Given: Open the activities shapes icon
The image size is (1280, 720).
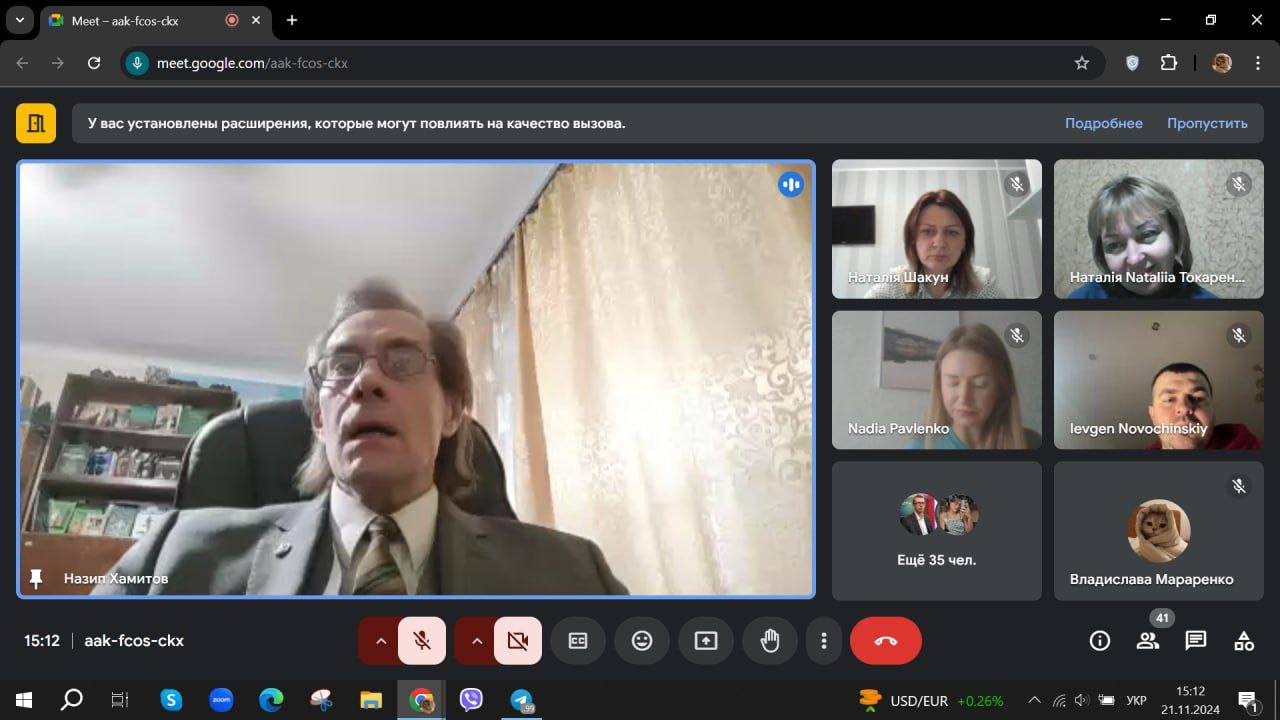Looking at the screenshot, I should (x=1244, y=641).
